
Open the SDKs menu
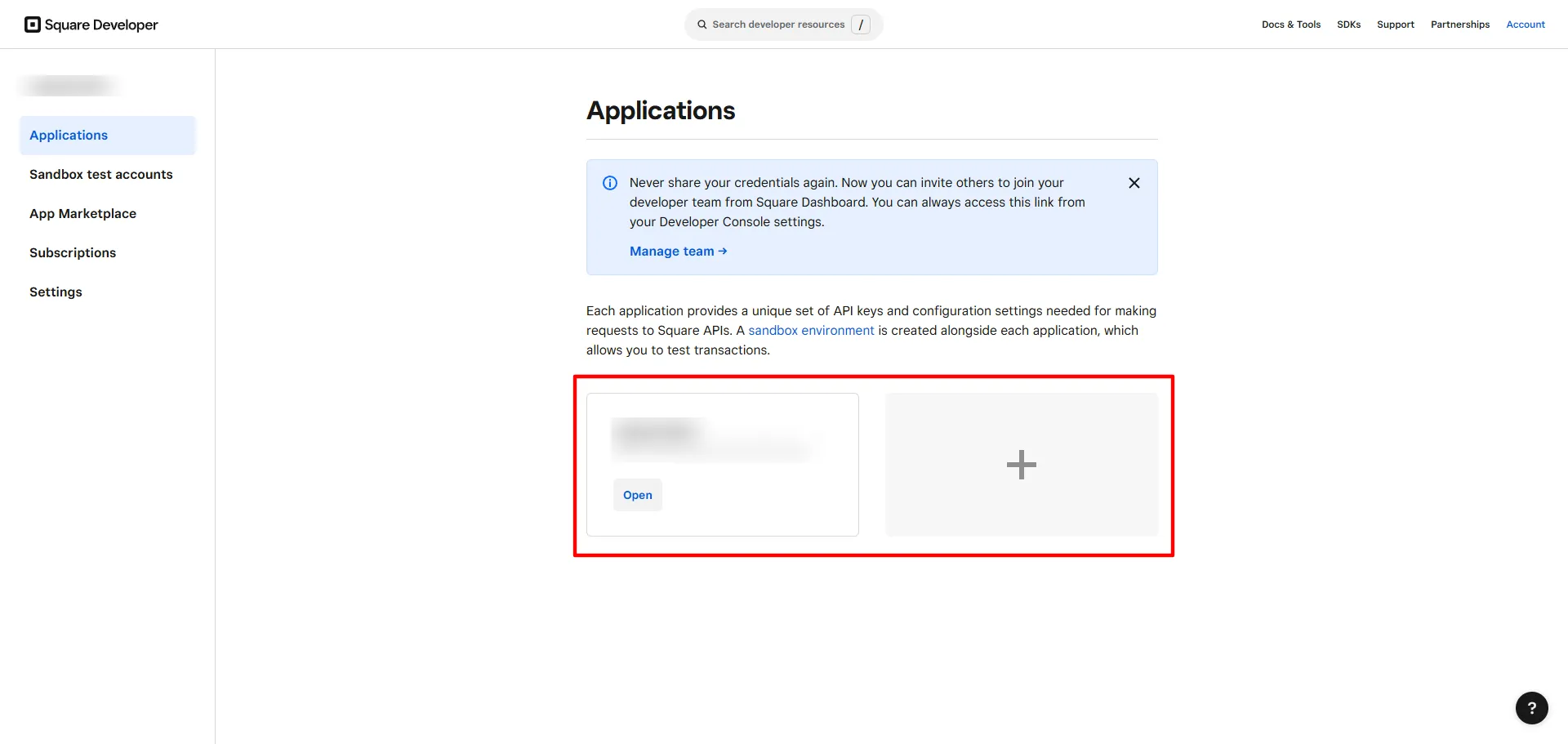pos(1348,25)
